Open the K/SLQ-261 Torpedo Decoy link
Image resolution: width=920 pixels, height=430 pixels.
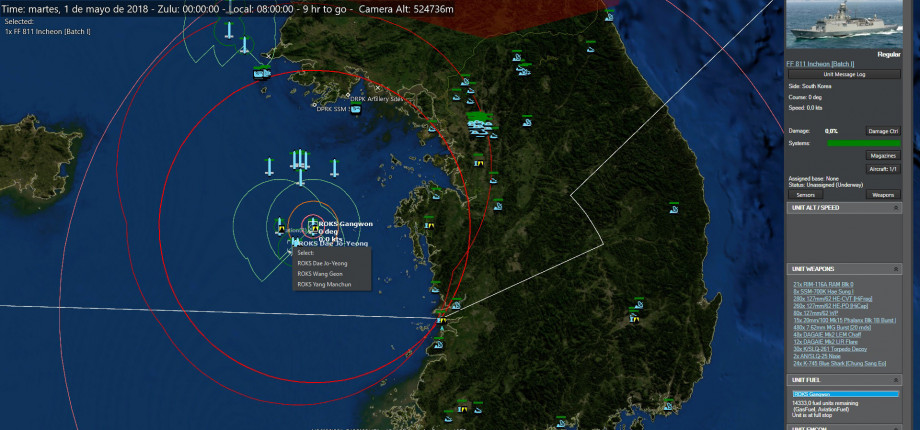point(830,349)
